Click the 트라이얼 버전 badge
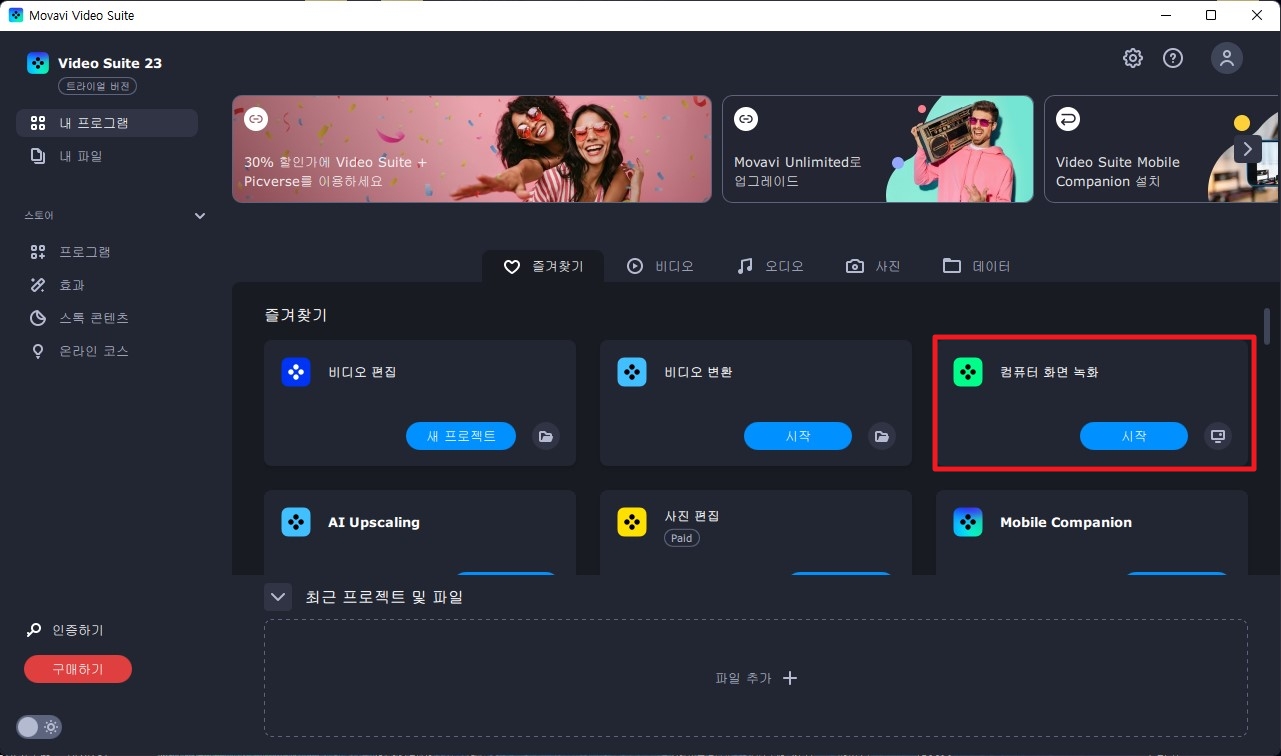The width and height of the screenshot is (1281, 756). pyautogui.click(x=97, y=87)
